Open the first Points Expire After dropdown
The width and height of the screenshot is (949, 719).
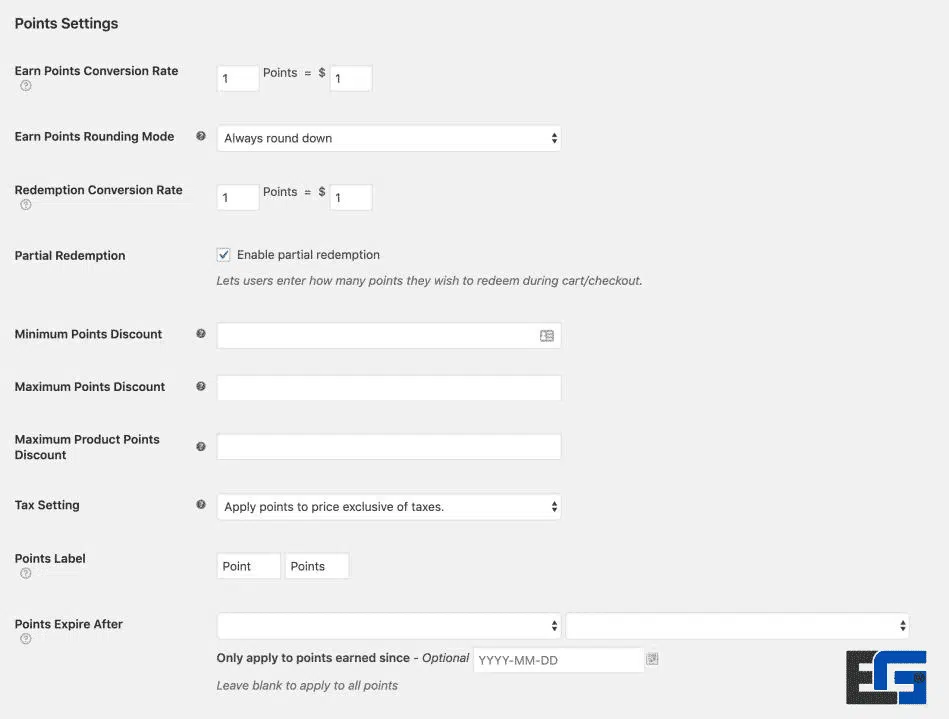tap(388, 624)
